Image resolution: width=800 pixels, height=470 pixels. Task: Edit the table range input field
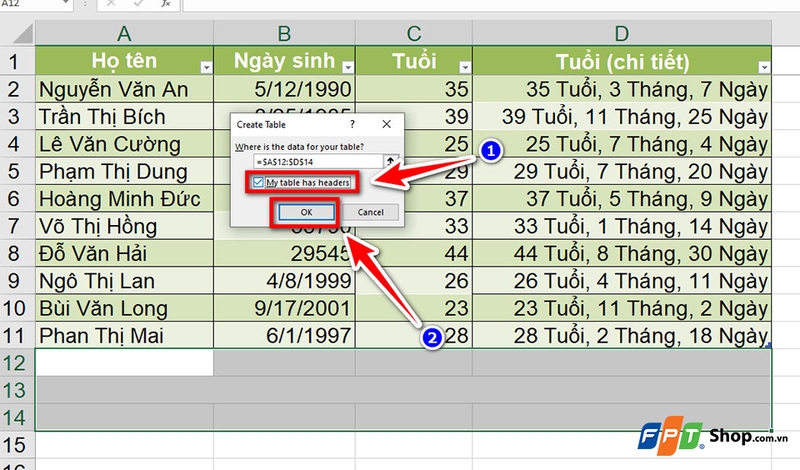318,162
